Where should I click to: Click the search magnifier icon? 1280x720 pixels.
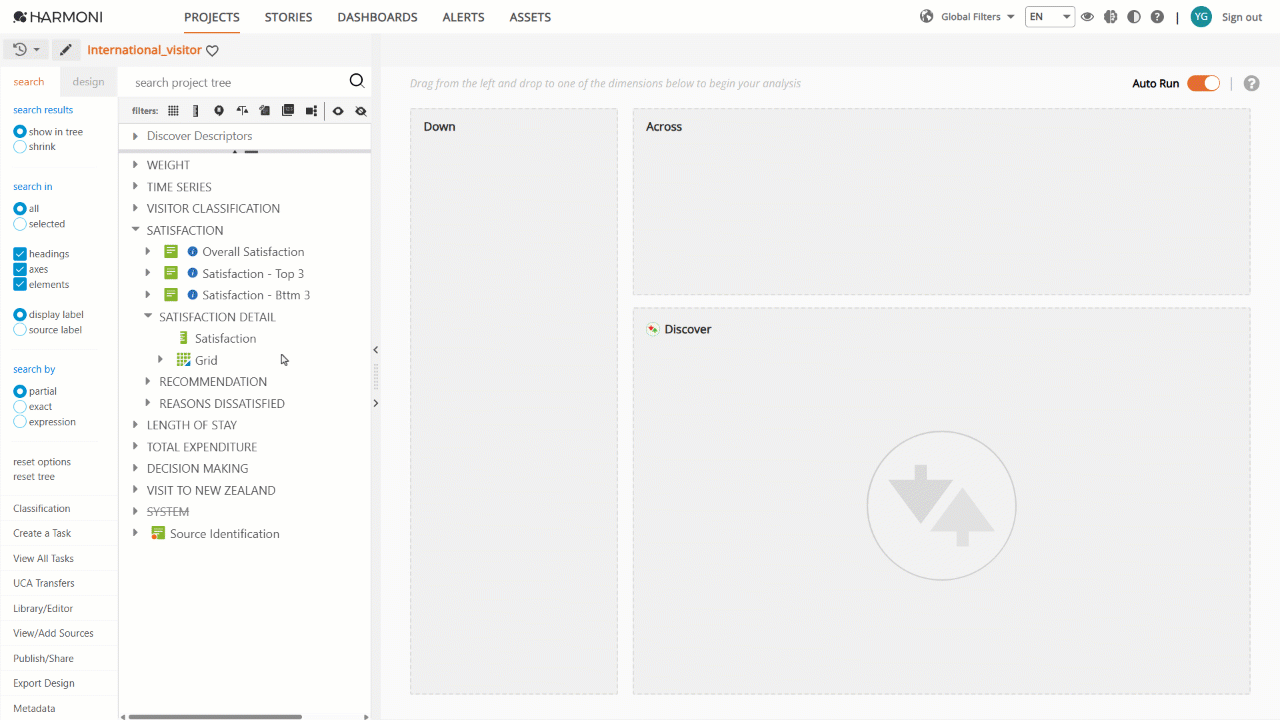(356, 81)
